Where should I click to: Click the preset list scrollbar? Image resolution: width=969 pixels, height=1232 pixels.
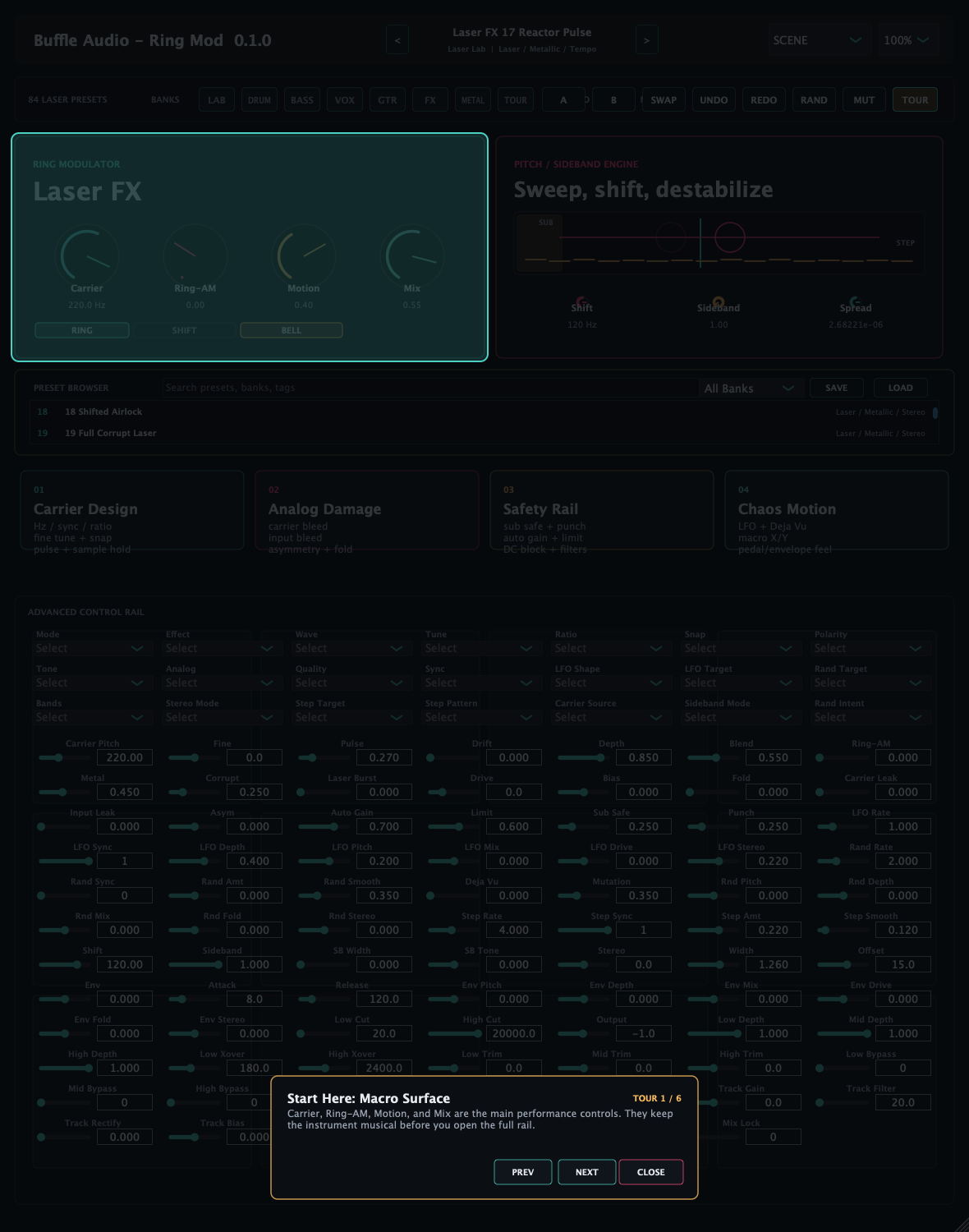pos(935,413)
